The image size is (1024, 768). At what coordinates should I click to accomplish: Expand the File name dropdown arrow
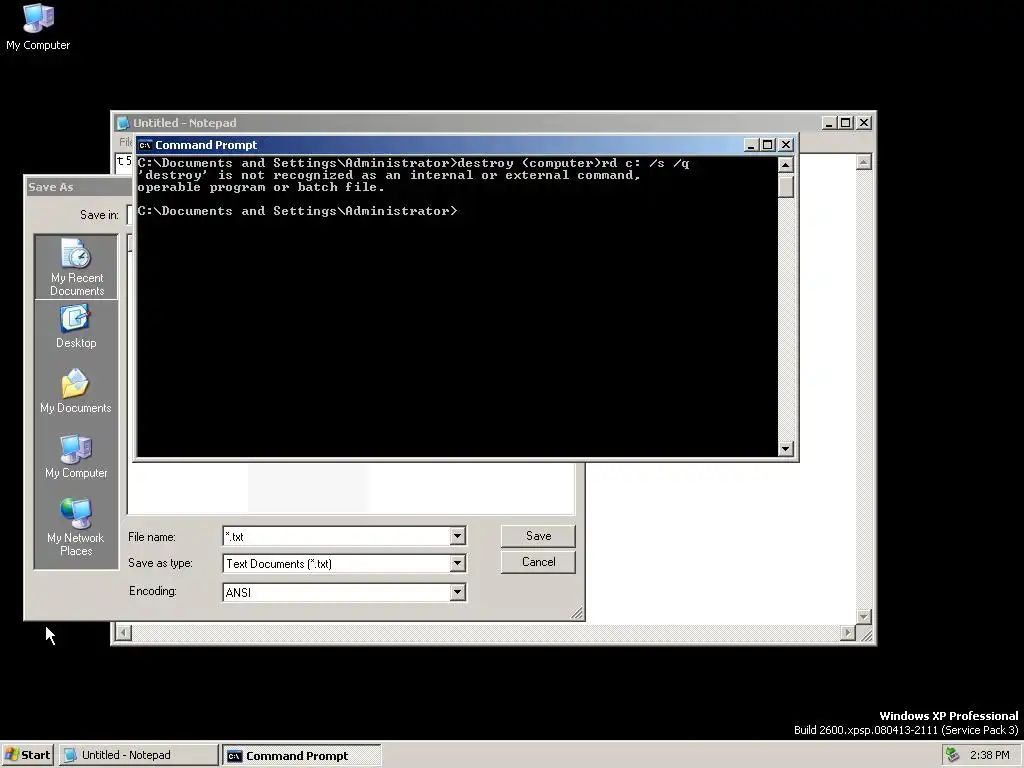(x=458, y=536)
